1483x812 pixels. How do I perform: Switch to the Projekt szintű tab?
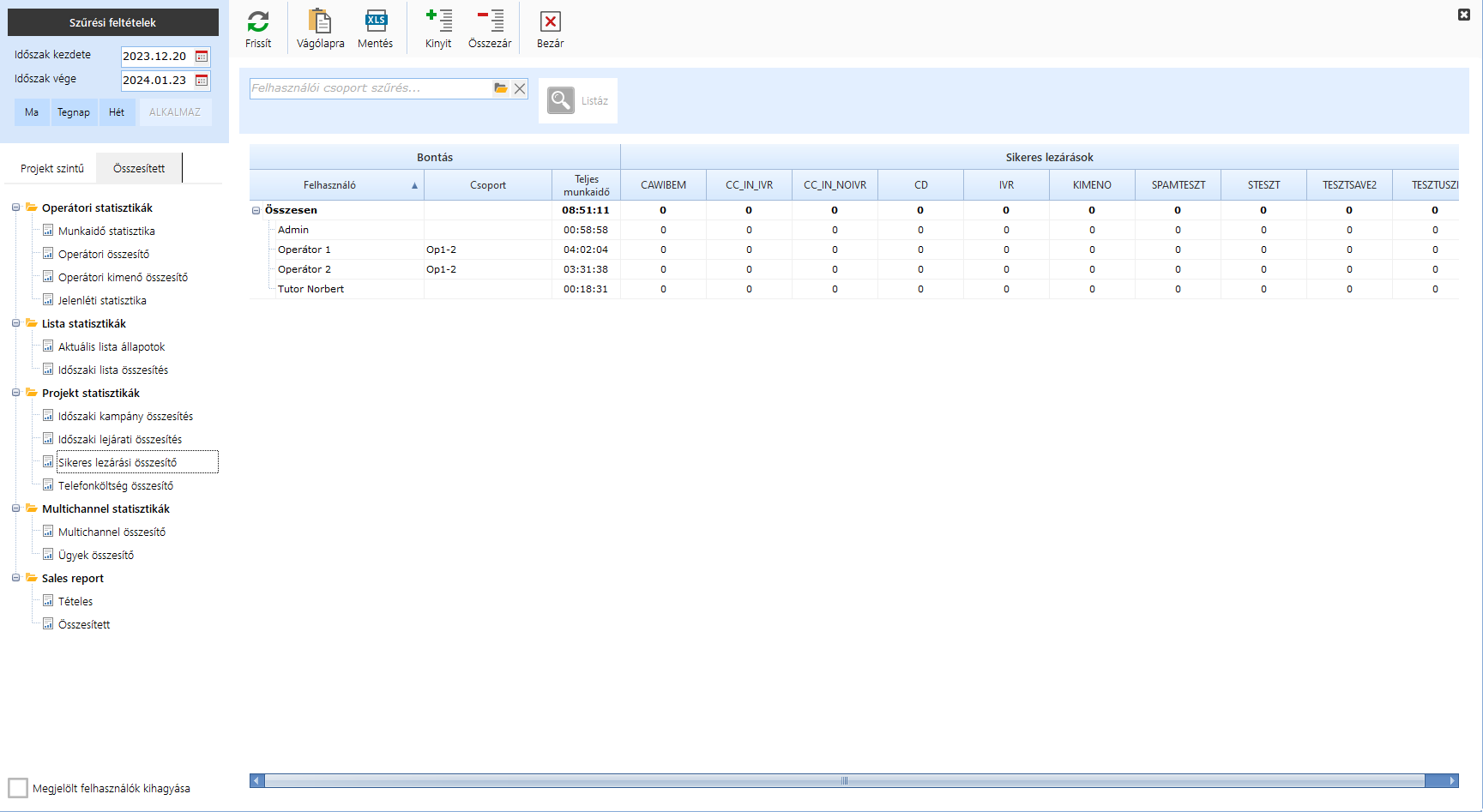(52, 168)
